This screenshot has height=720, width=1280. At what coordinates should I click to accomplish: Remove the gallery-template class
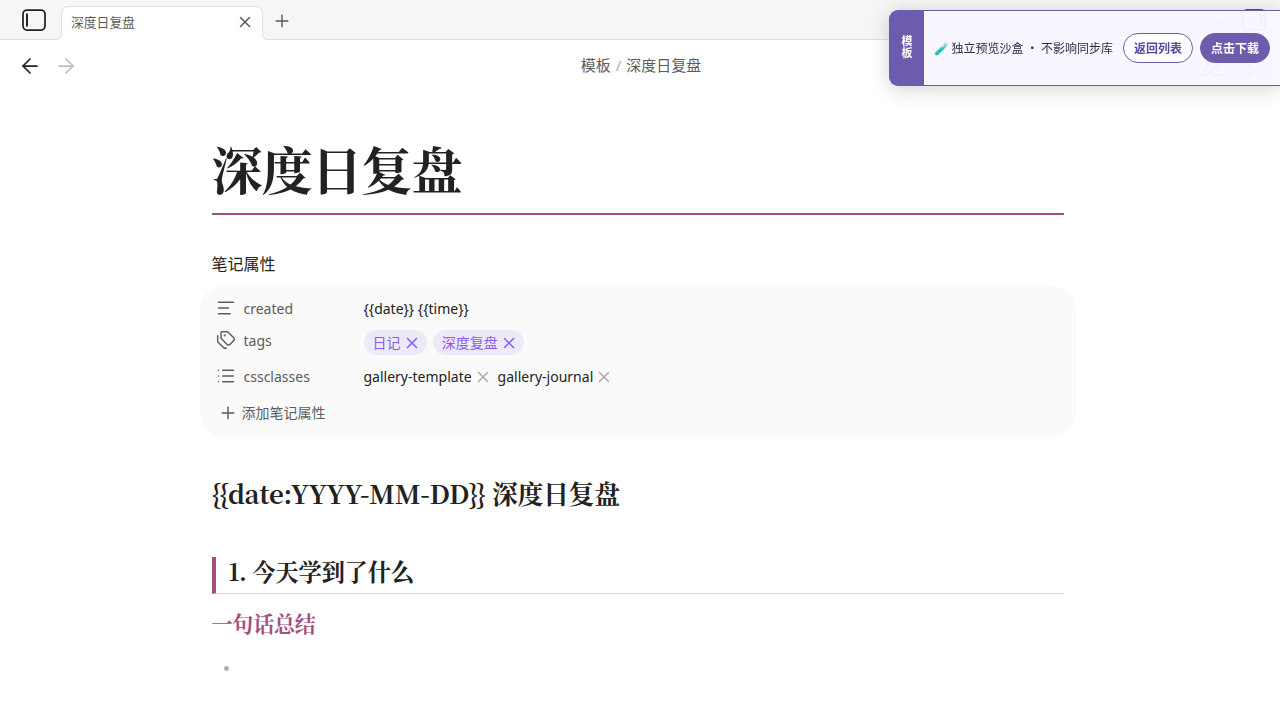pyautogui.click(x=483, y=377)
